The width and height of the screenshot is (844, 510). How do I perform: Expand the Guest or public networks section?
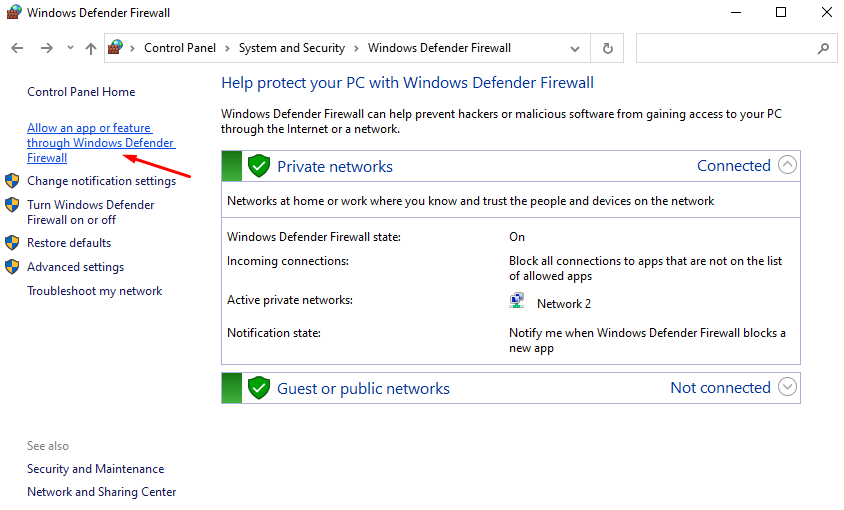point(787,387)
